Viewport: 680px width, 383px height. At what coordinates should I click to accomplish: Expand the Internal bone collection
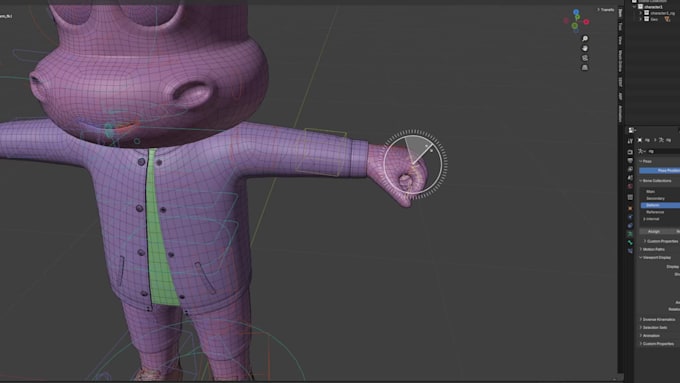click(644, 219)
